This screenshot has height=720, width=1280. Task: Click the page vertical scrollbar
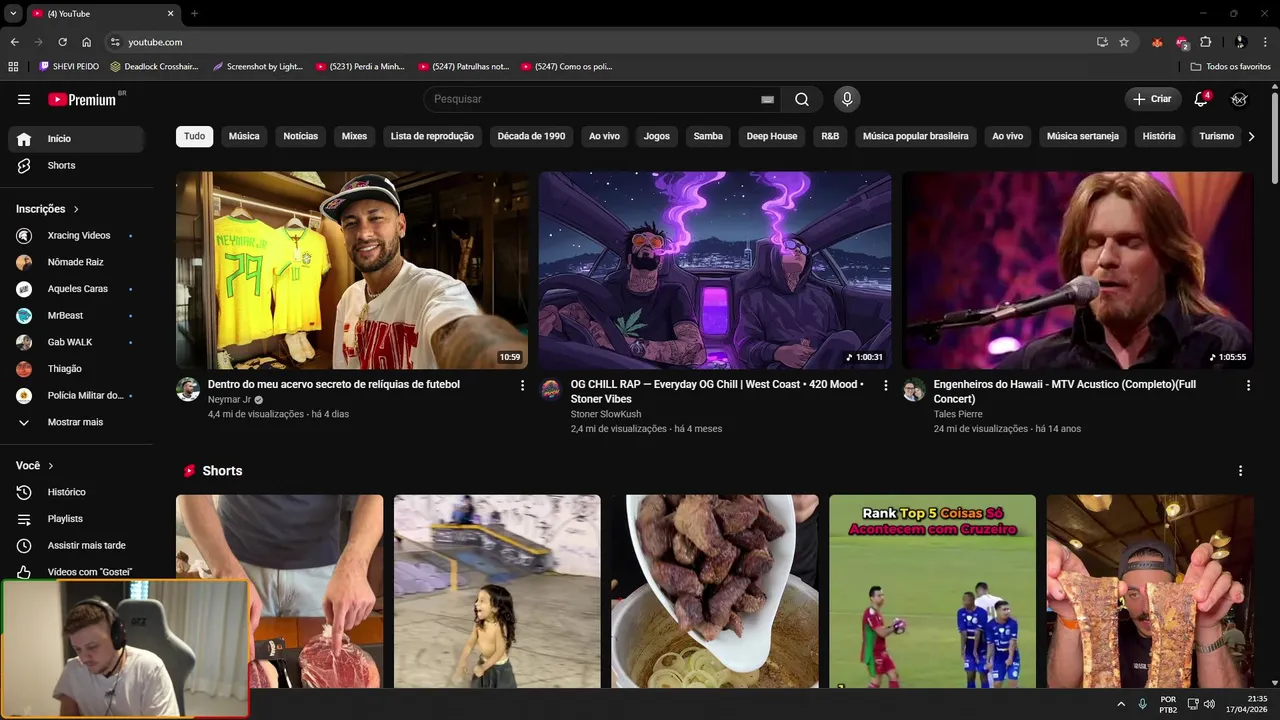point(1274,137)
